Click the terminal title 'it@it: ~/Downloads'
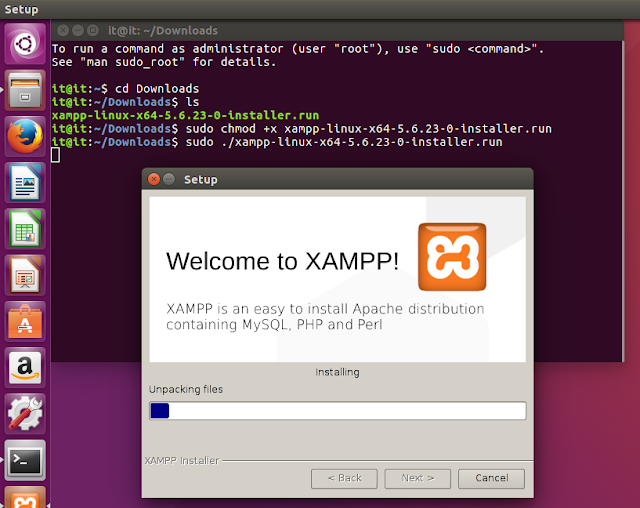The width and height of the screenshot is (640, 508). tap(163, 31)
